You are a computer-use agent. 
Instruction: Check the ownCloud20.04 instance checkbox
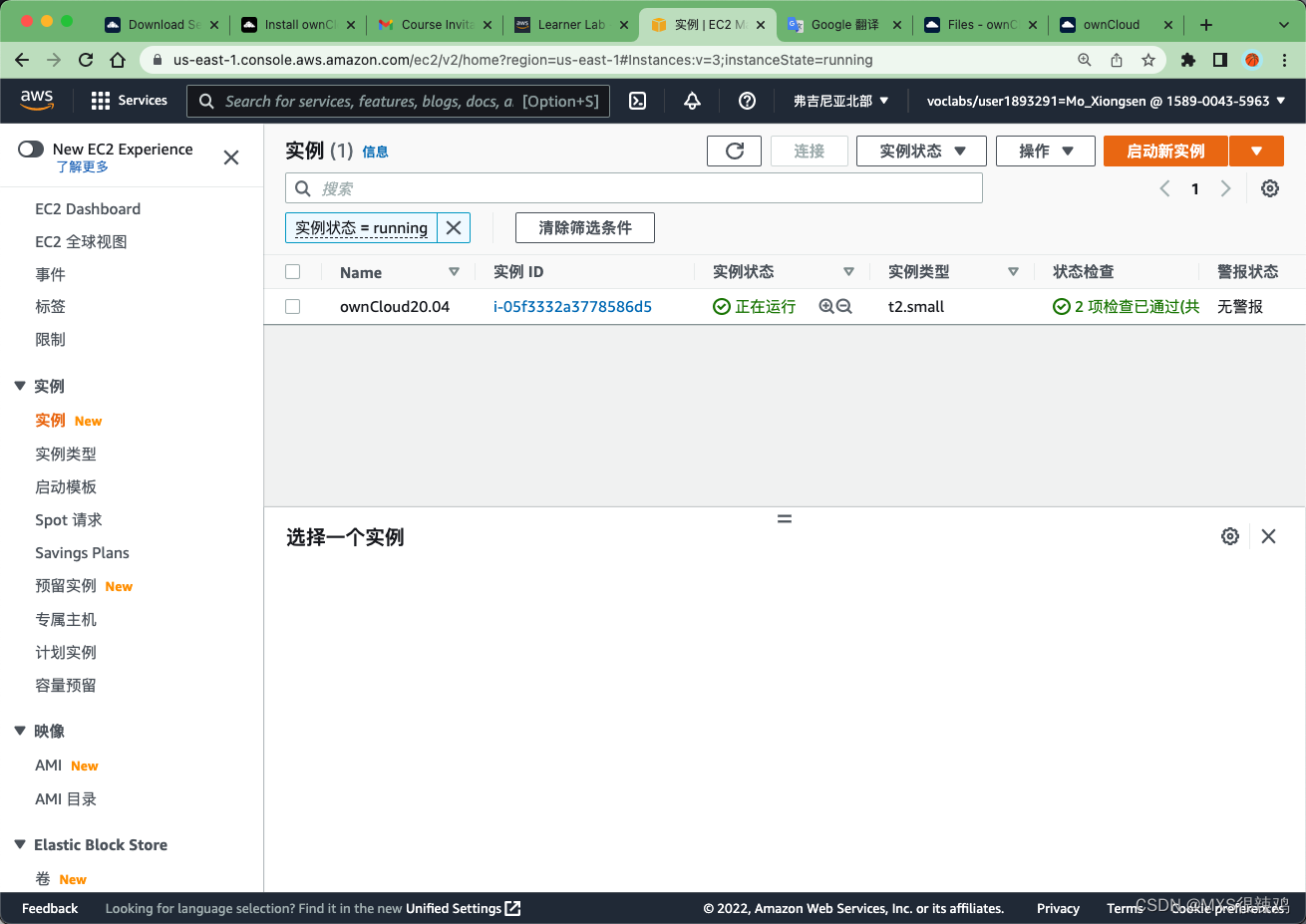[x=292, y=306]
